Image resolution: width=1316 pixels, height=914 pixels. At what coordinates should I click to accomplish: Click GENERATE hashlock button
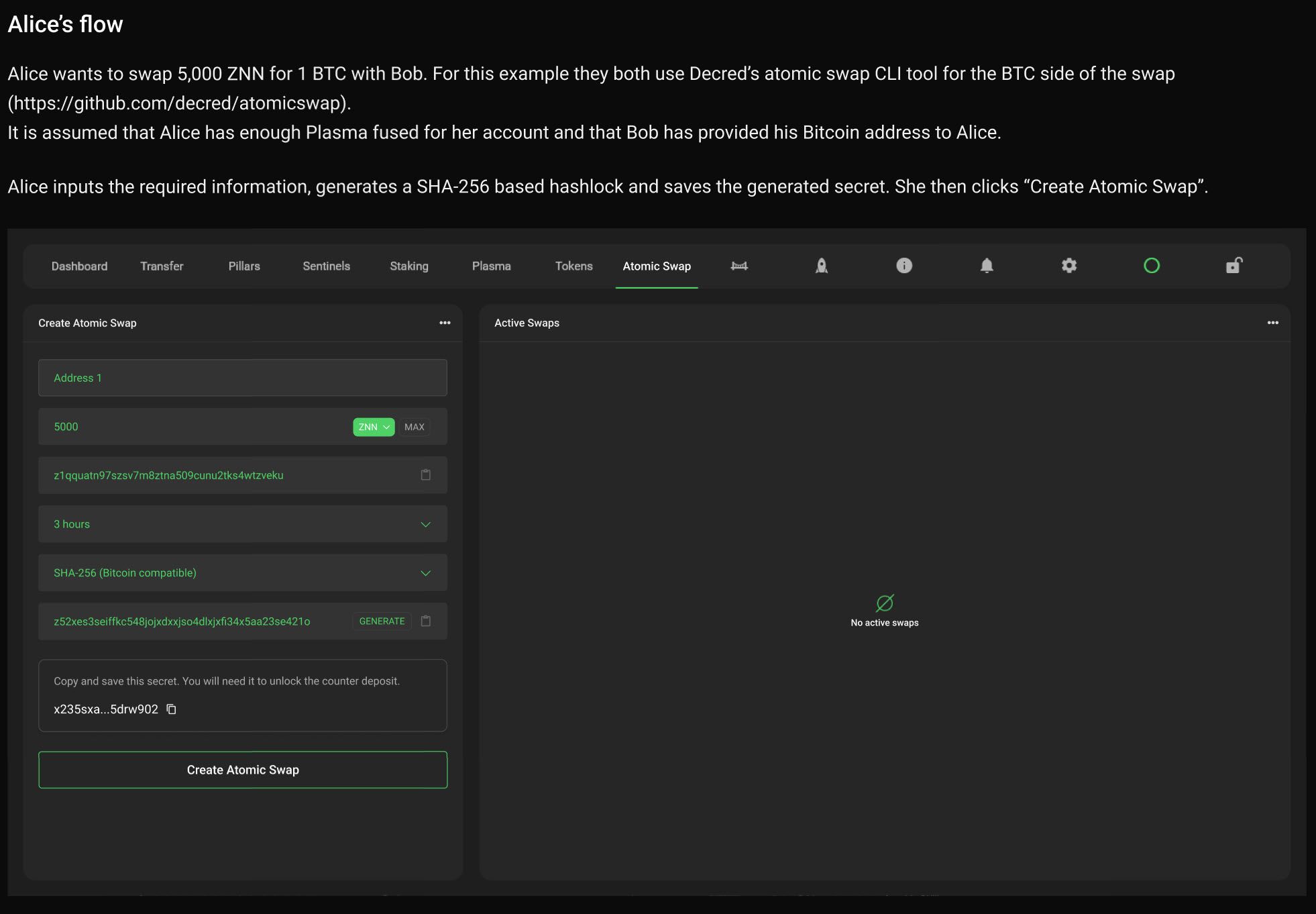click(x=382, y=621)
